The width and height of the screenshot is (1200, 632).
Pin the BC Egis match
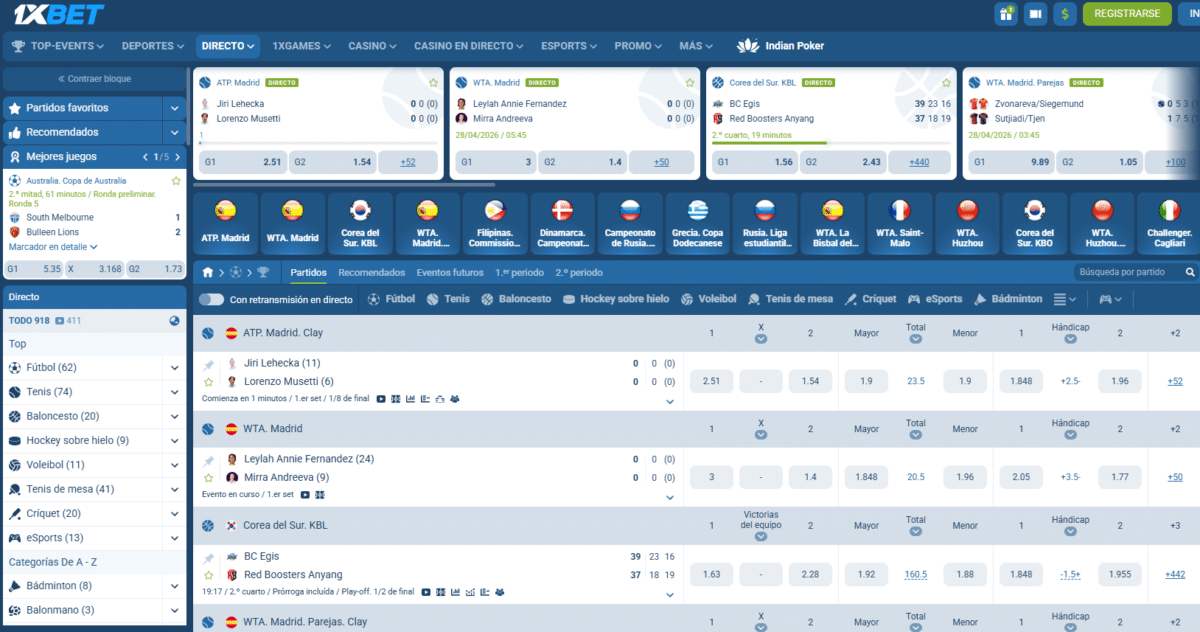(x=209, y=558)
